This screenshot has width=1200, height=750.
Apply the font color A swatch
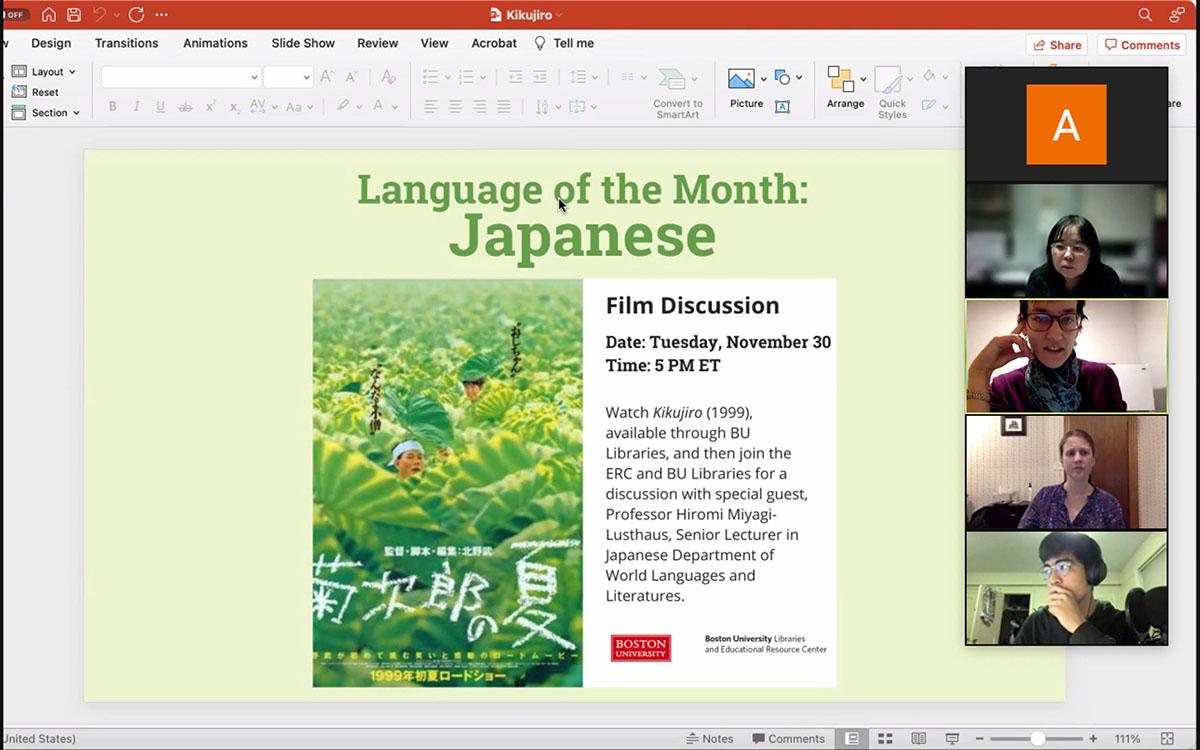pyautogui.click(x=378, y=106)
